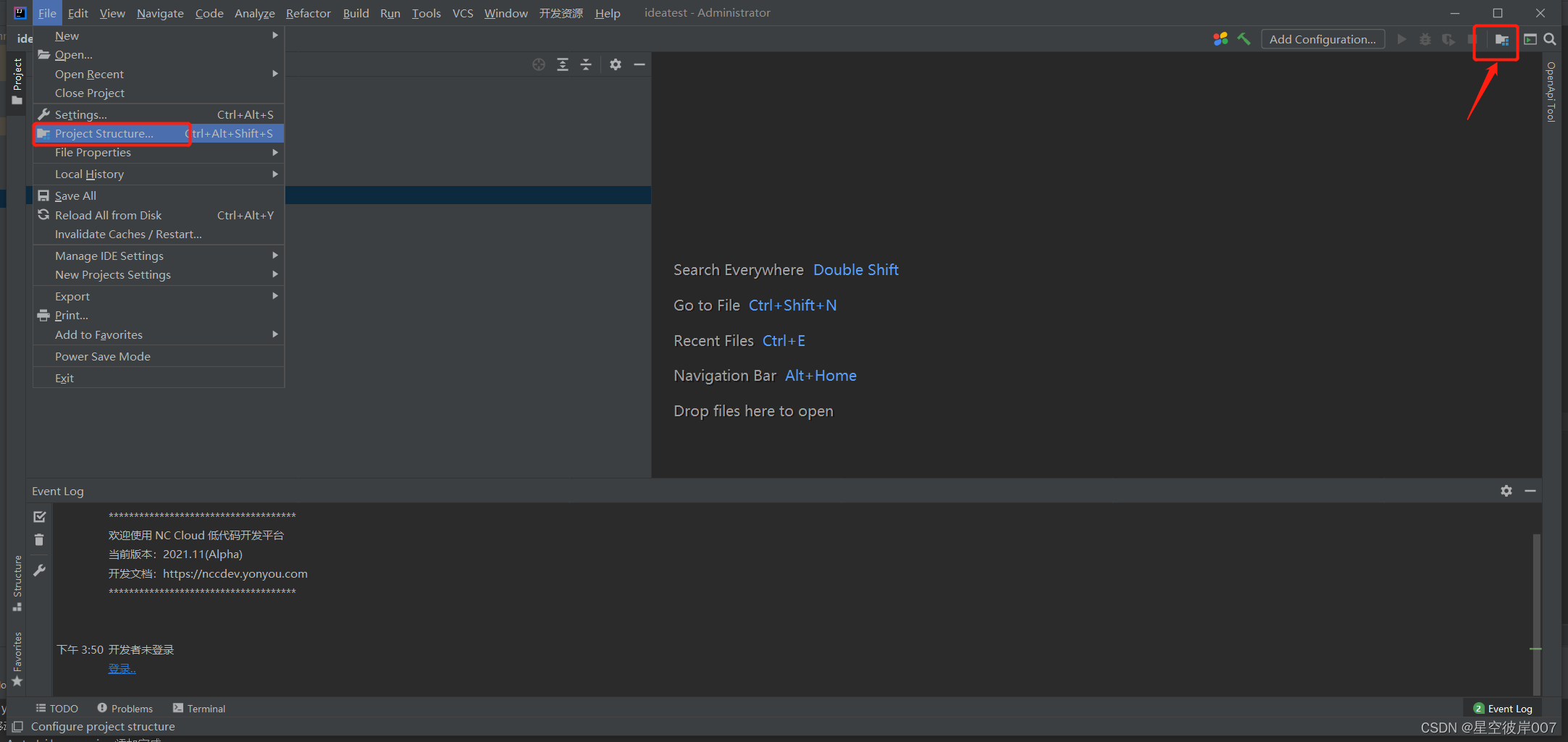Select Invalidate Caches / Restart
This screenshot has height=742, width=1568.
coord(159,234)
